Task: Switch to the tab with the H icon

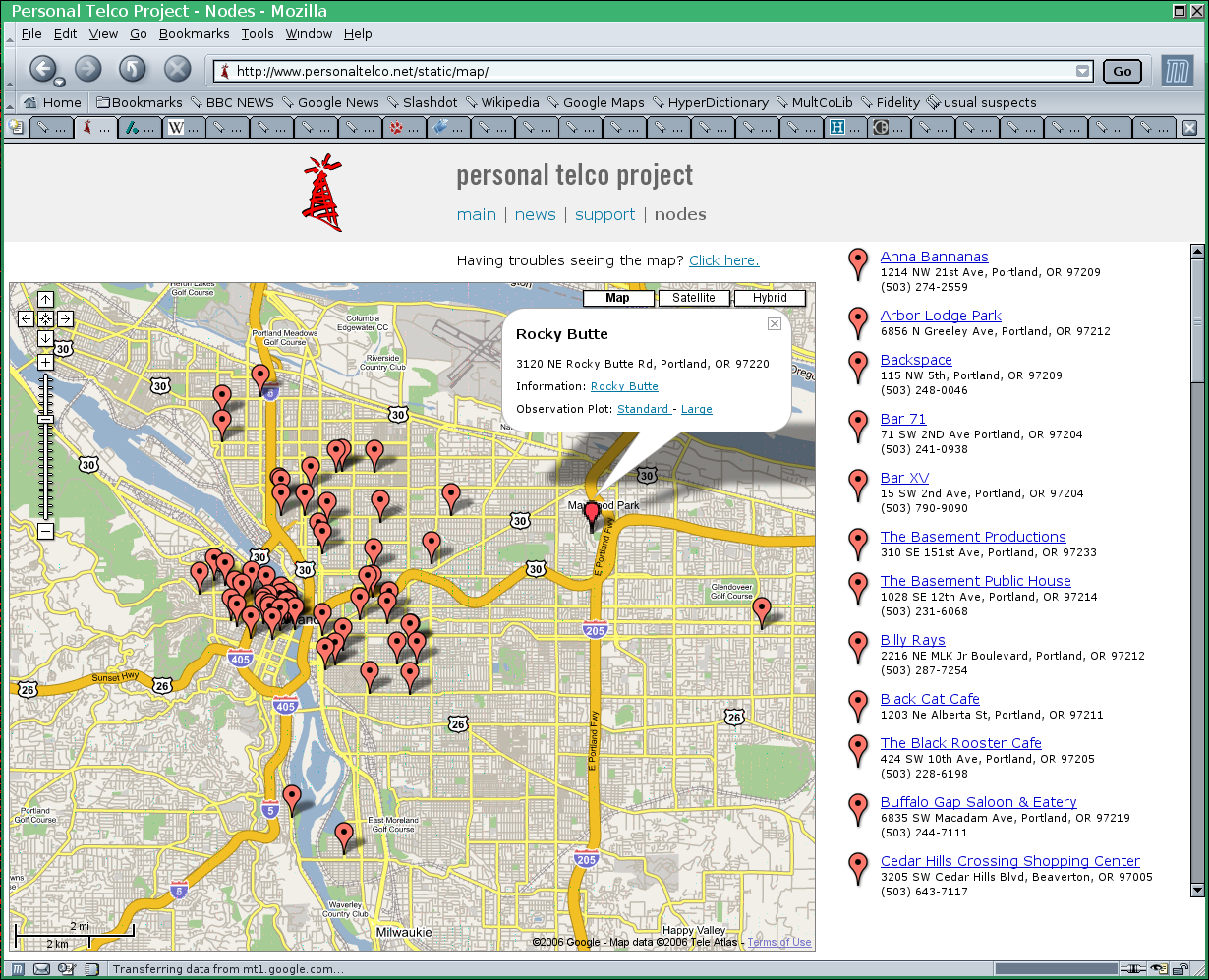Action: (x=845, y=127)
